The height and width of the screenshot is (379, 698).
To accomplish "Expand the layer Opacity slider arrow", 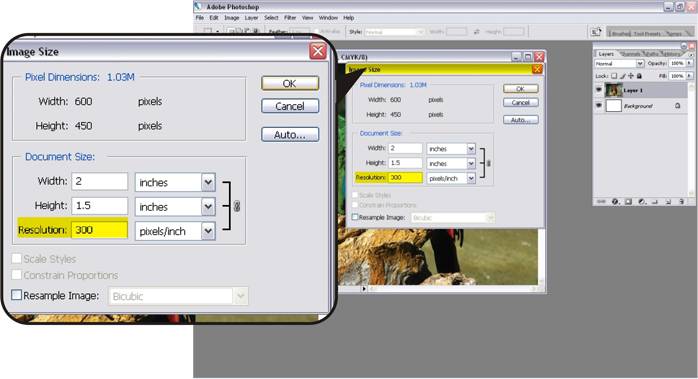I will click(x=689, y=63).
